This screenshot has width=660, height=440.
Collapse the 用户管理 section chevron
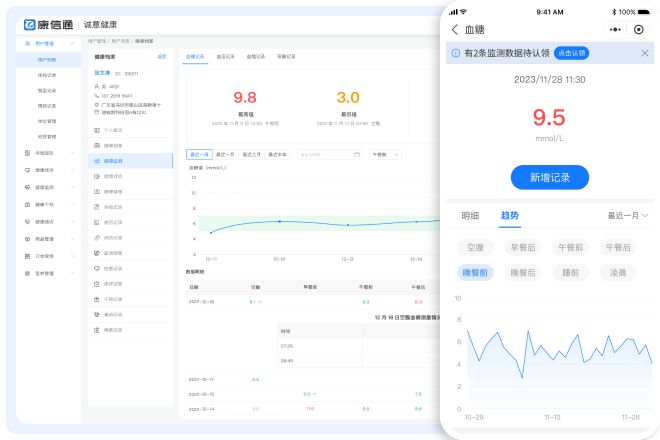click(x=72, y=43)
